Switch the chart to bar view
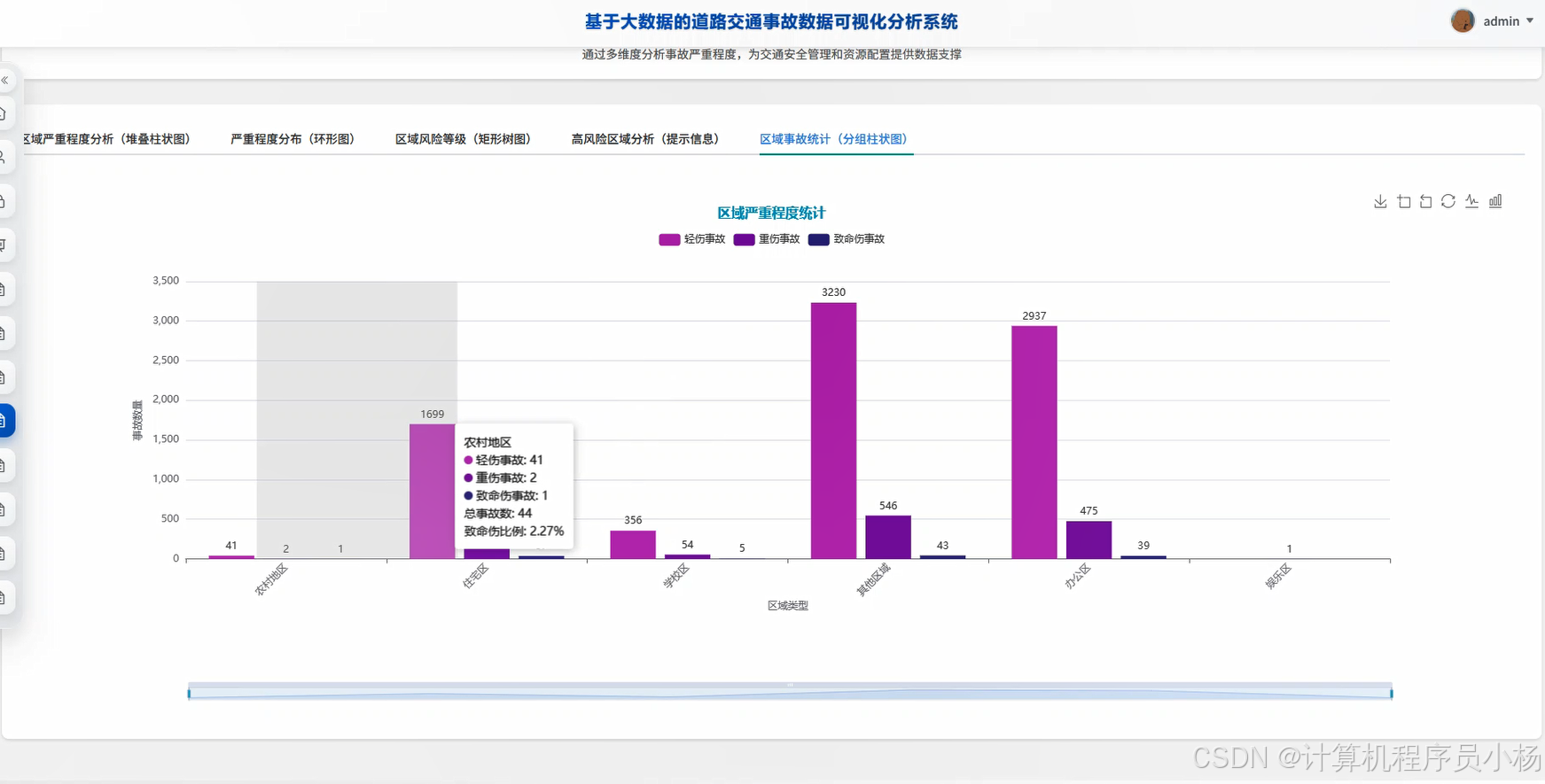The width and height of the screenshot is (1545, 784). pos(1495,201)
